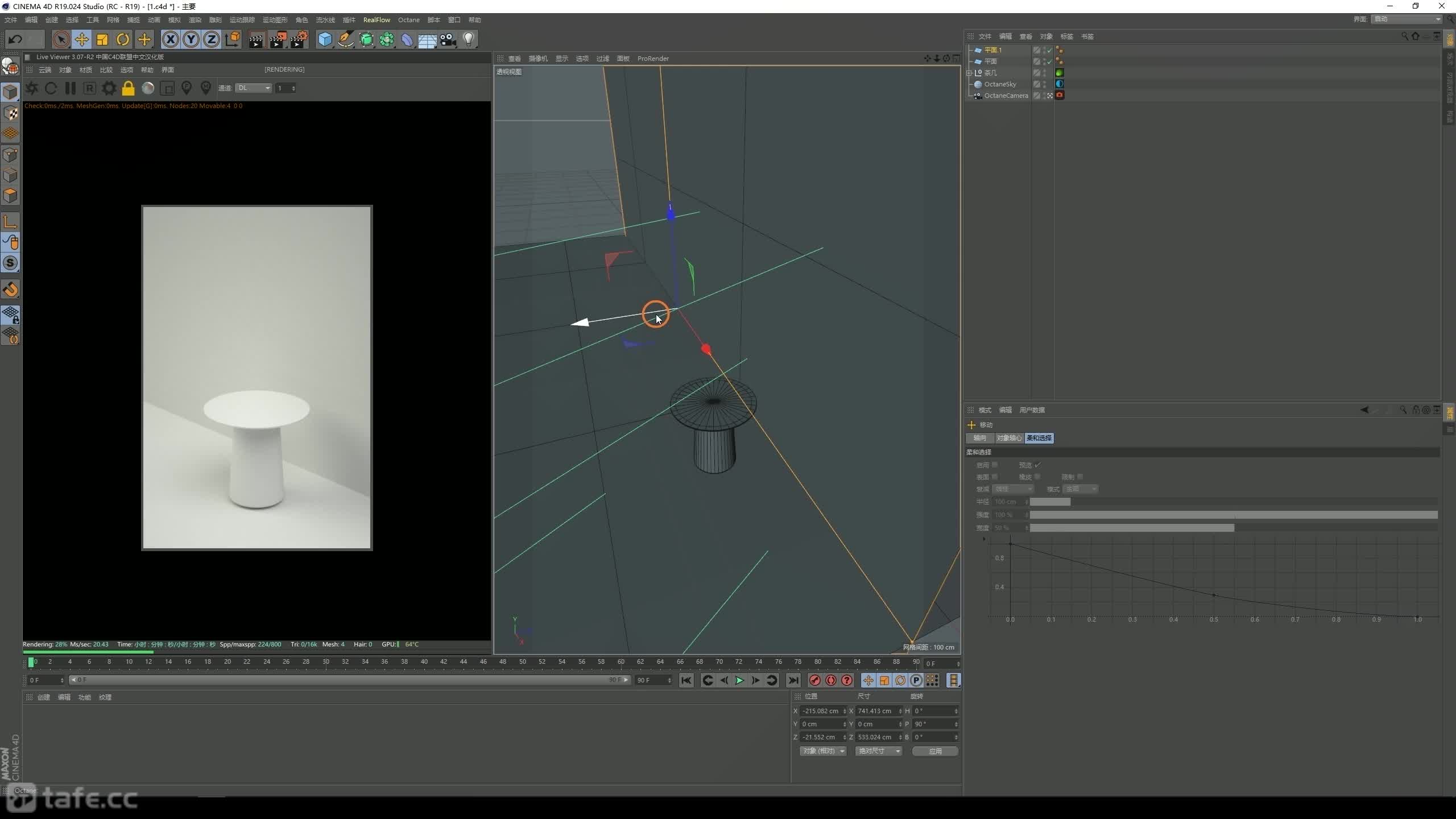1456x819 pixels.
Task: Click the Undo arrow in the top toolbar
Action: [x=15, y=39]
